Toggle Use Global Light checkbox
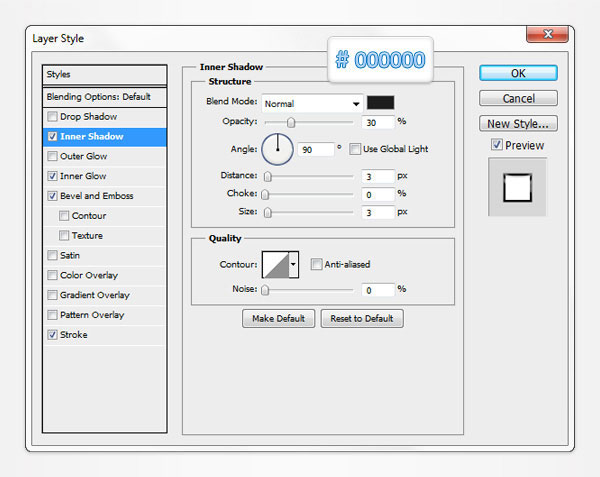This screenshot has width=600, height=477. tap(356, 149)
